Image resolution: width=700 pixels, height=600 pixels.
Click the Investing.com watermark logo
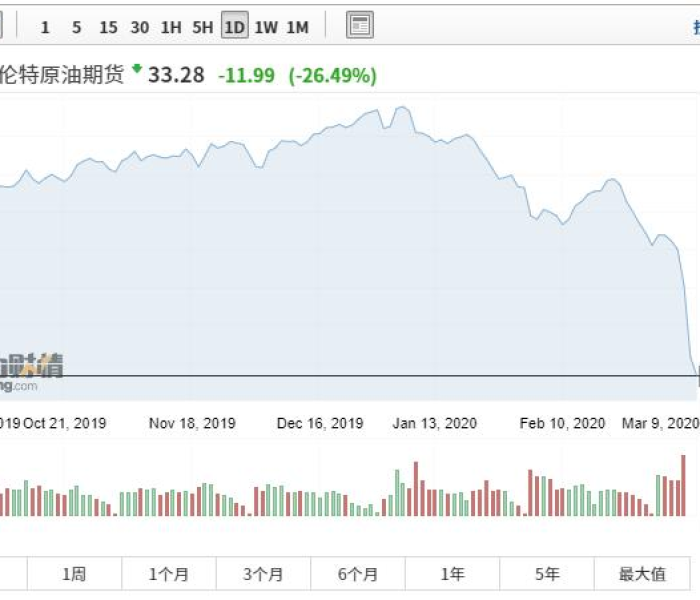tap(32, 372)
